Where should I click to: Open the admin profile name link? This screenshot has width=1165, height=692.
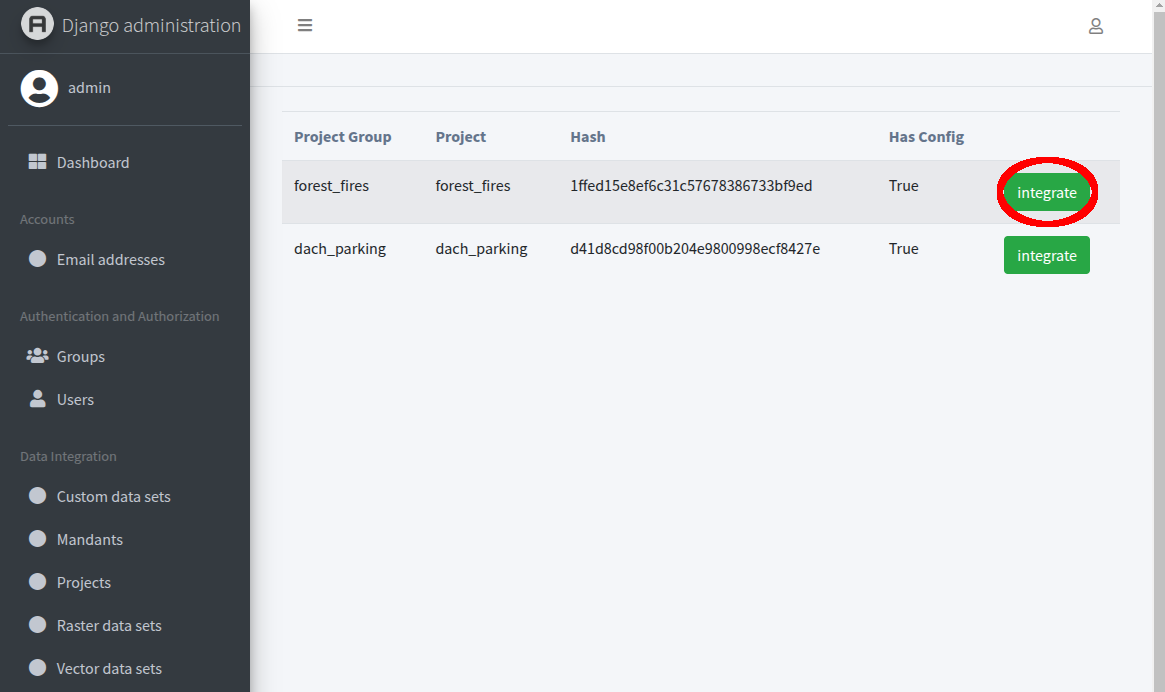[x=89, y=88]
